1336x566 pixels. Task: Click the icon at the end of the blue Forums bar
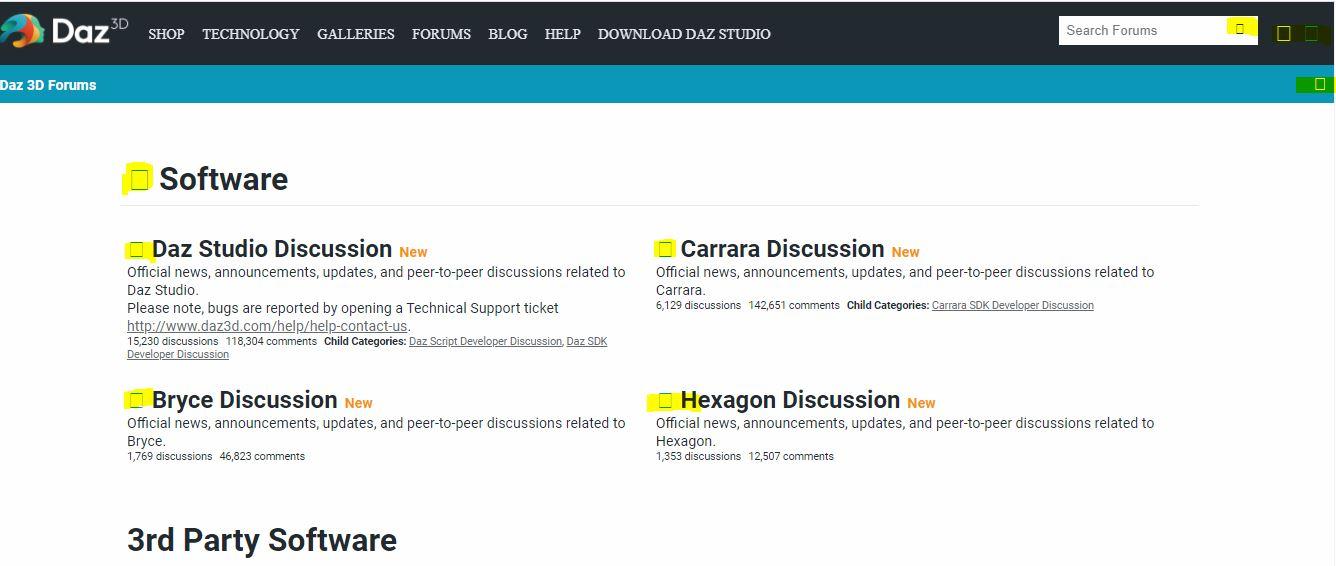[1319, 84]
